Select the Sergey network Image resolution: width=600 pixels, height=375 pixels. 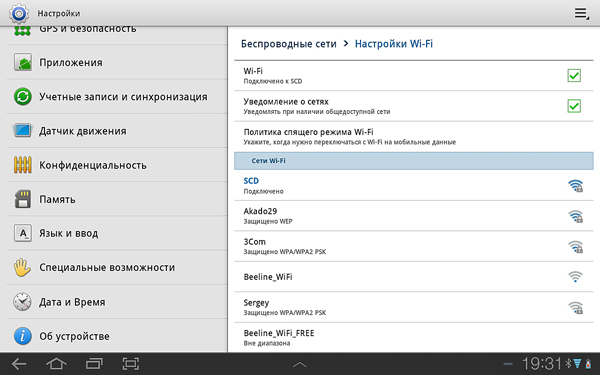click(414, 307)
